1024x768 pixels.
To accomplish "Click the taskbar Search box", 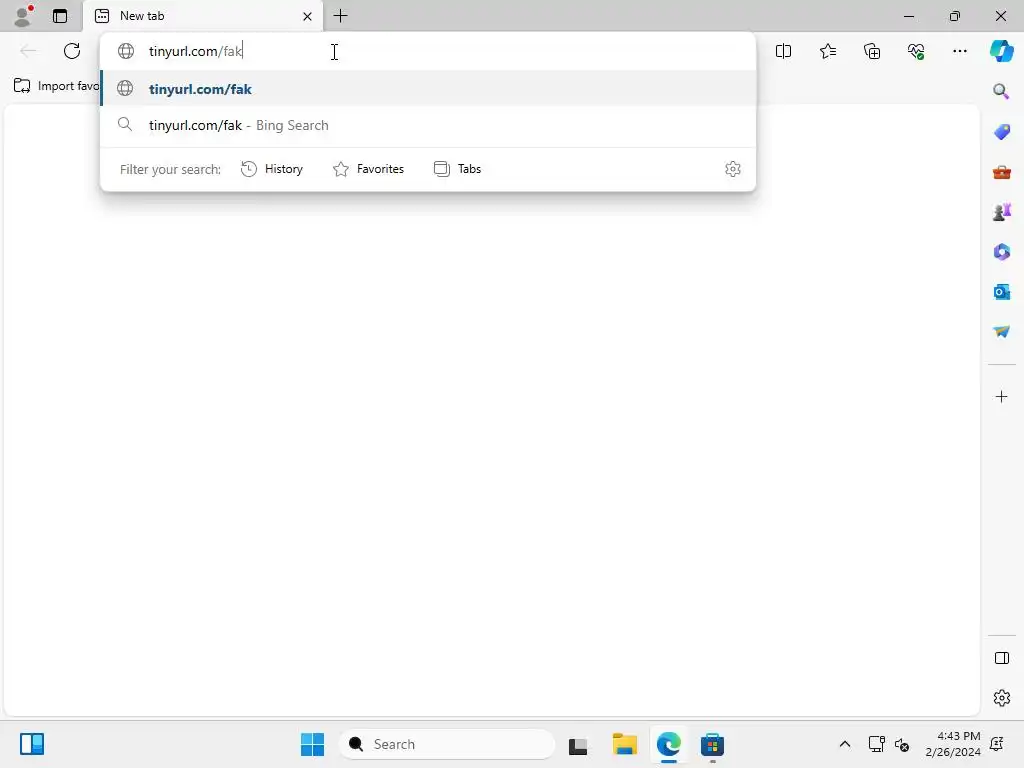I will 447,744.
